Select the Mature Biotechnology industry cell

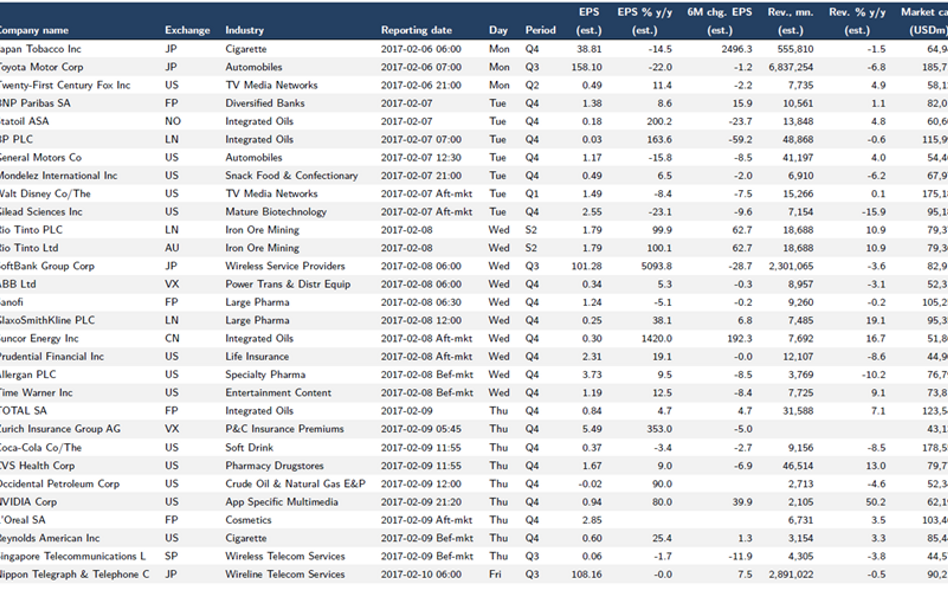tap(275, 212)
